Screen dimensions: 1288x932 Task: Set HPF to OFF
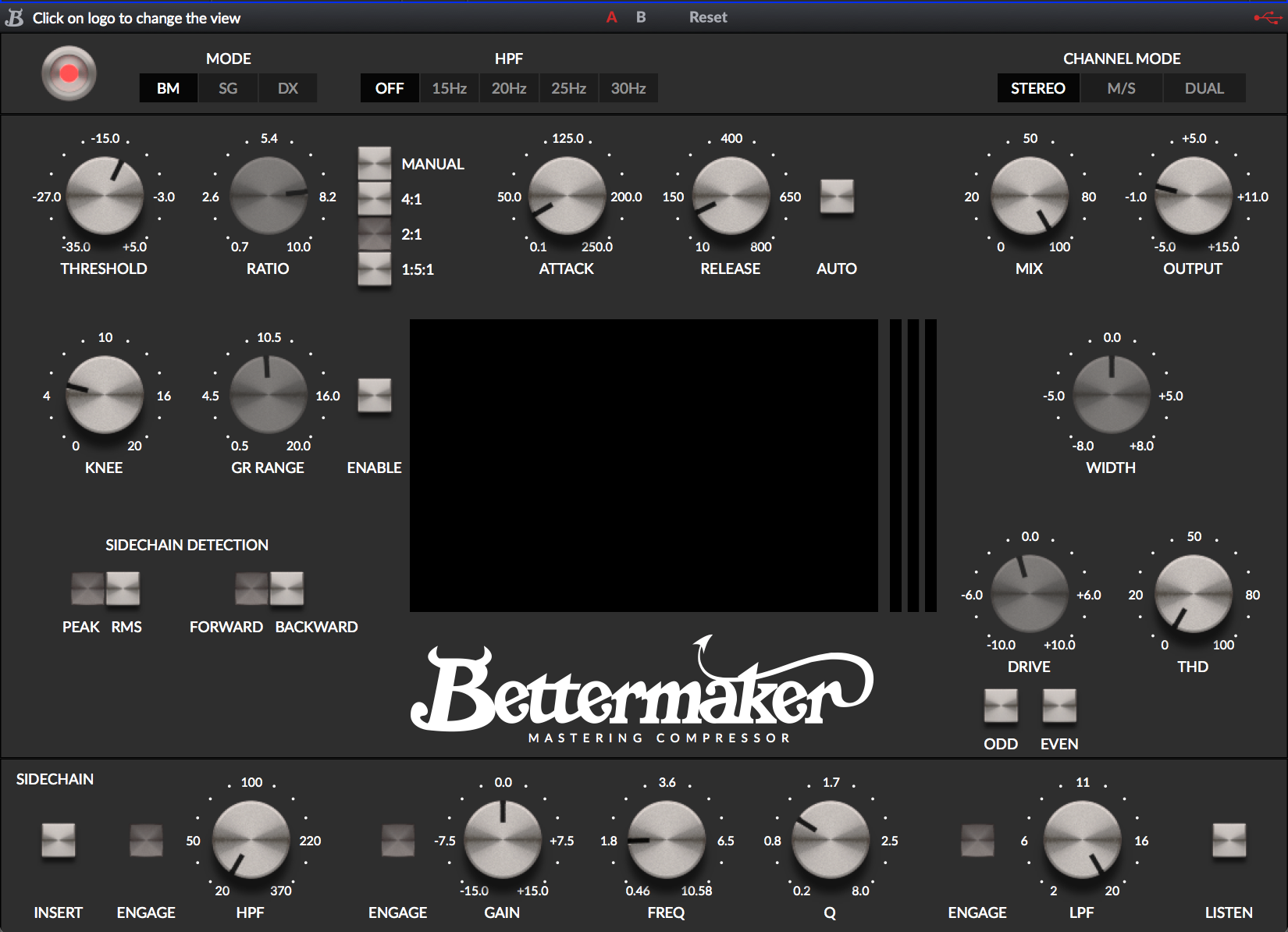click(x=390, y=88)
